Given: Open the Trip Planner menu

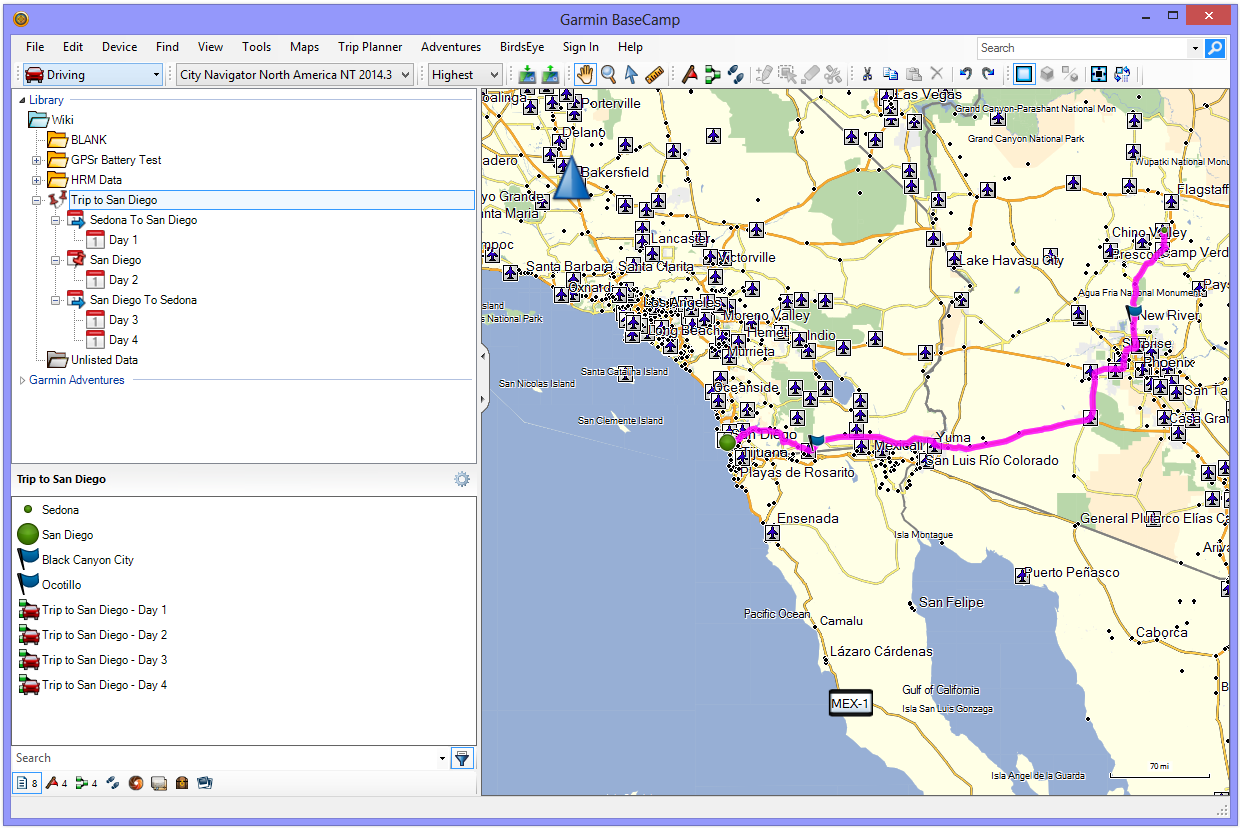Looking at the screenshot, I should tap(370, 47).
